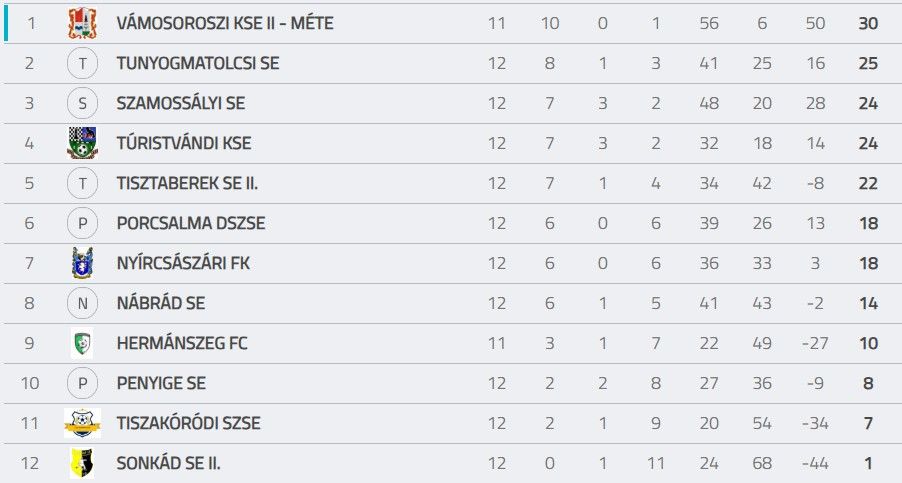The width and height of the screenshot is (902, 483).
Task: Click the SONKÁD SE II. team name
Action: point(169,463)
